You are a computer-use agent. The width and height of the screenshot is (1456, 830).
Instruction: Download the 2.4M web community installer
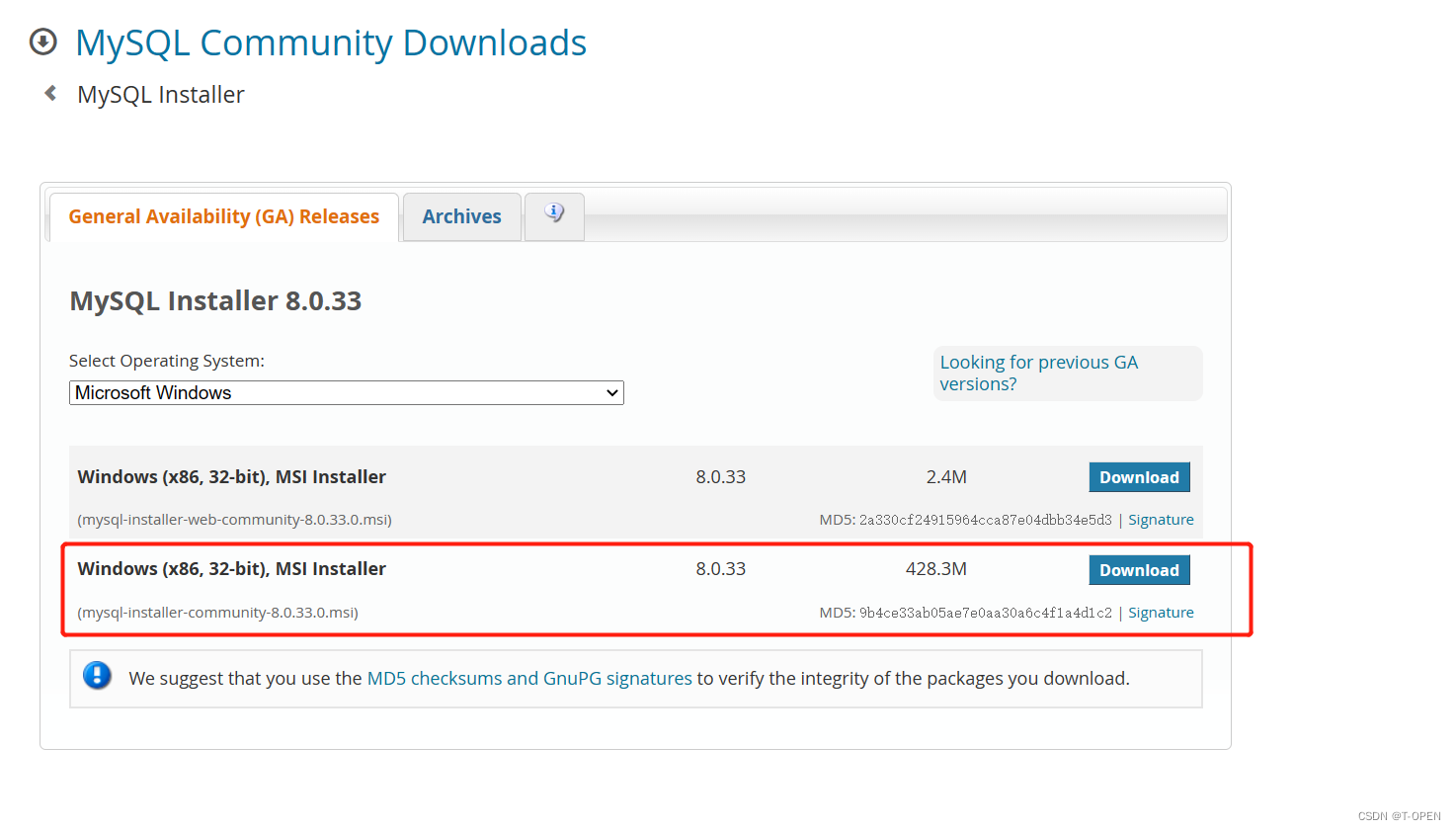[1139, 477]
